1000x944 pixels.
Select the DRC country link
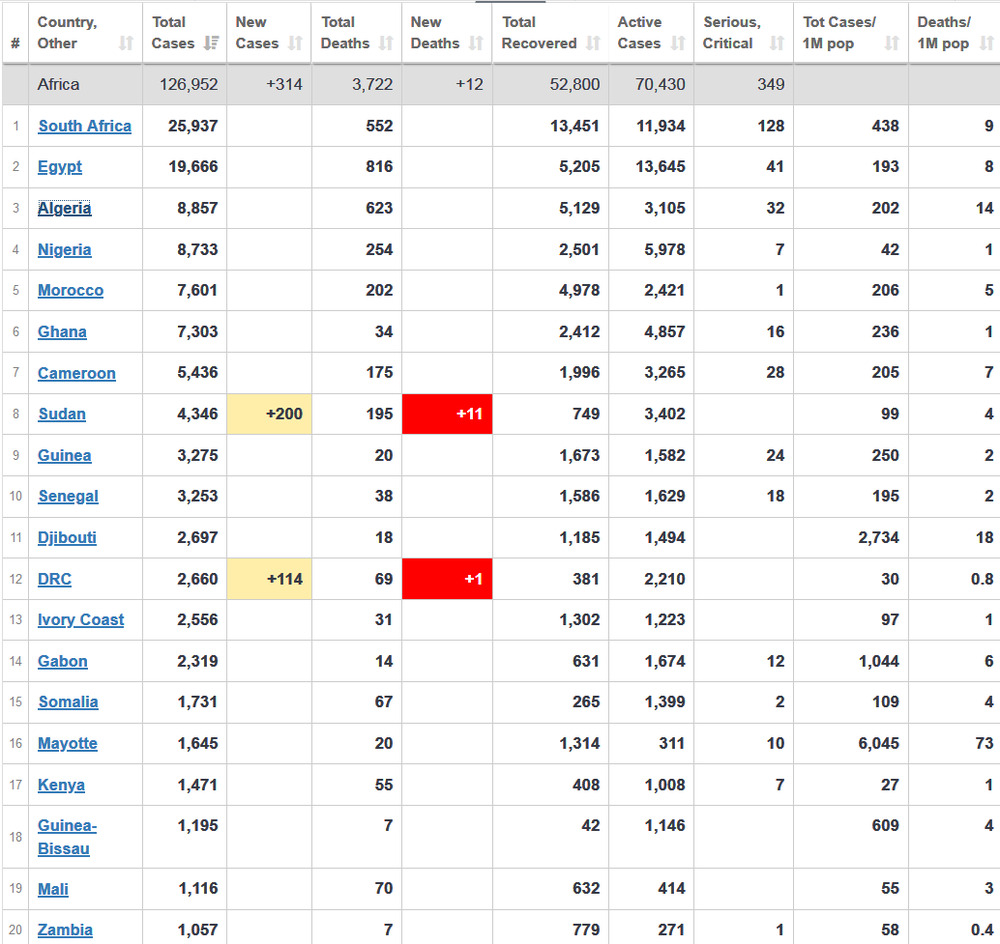(54, 579)
